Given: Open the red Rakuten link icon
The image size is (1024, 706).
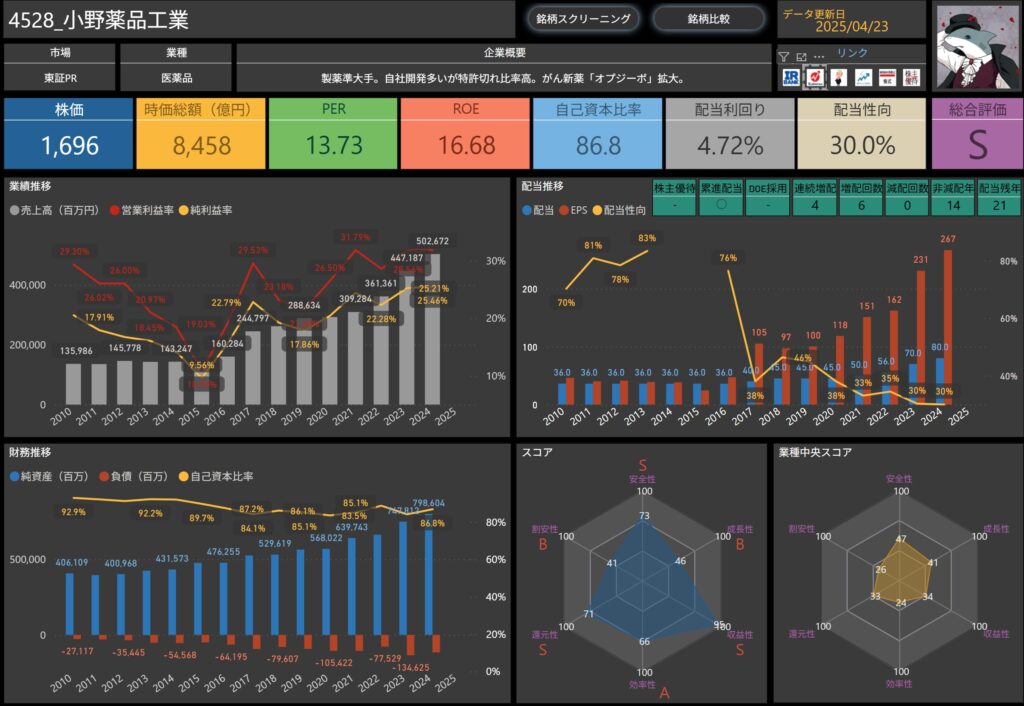Looking at the screenshot, I should (814, 78).
